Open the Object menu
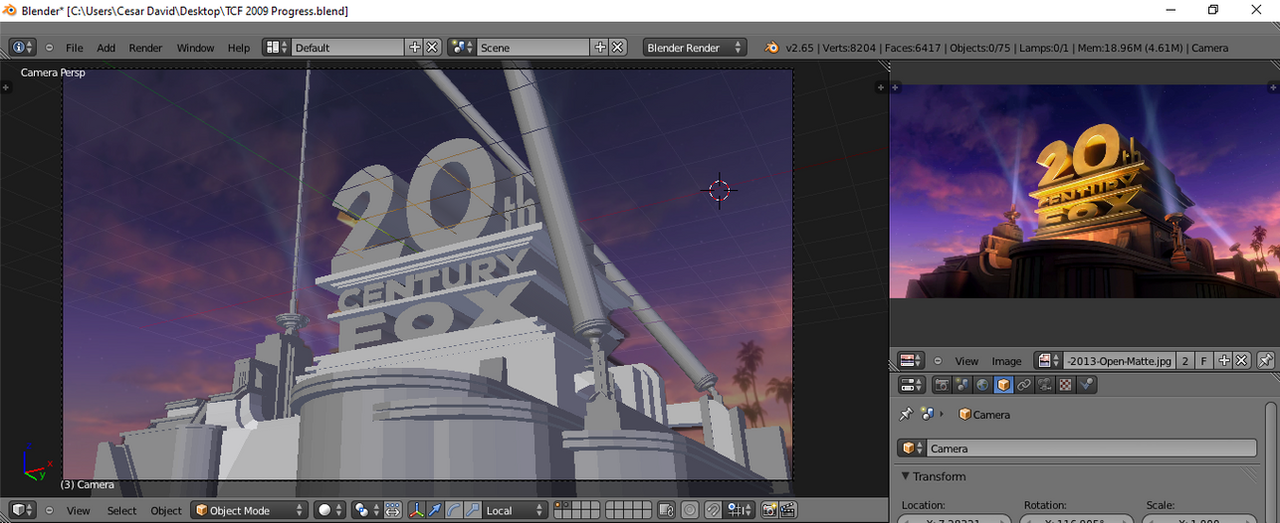 tap(166, 510)
